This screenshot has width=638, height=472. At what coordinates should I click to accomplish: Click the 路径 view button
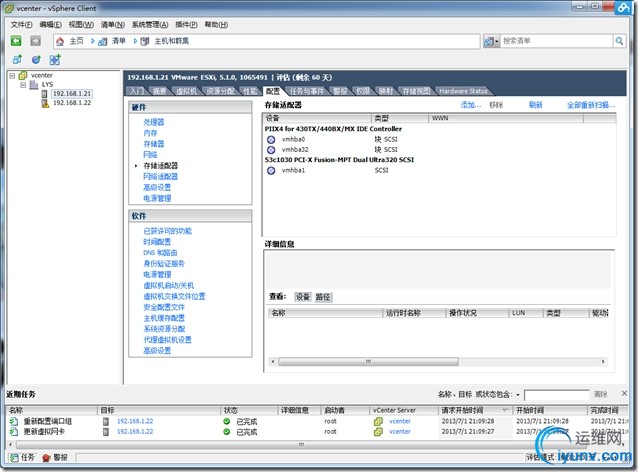(323, 297)
